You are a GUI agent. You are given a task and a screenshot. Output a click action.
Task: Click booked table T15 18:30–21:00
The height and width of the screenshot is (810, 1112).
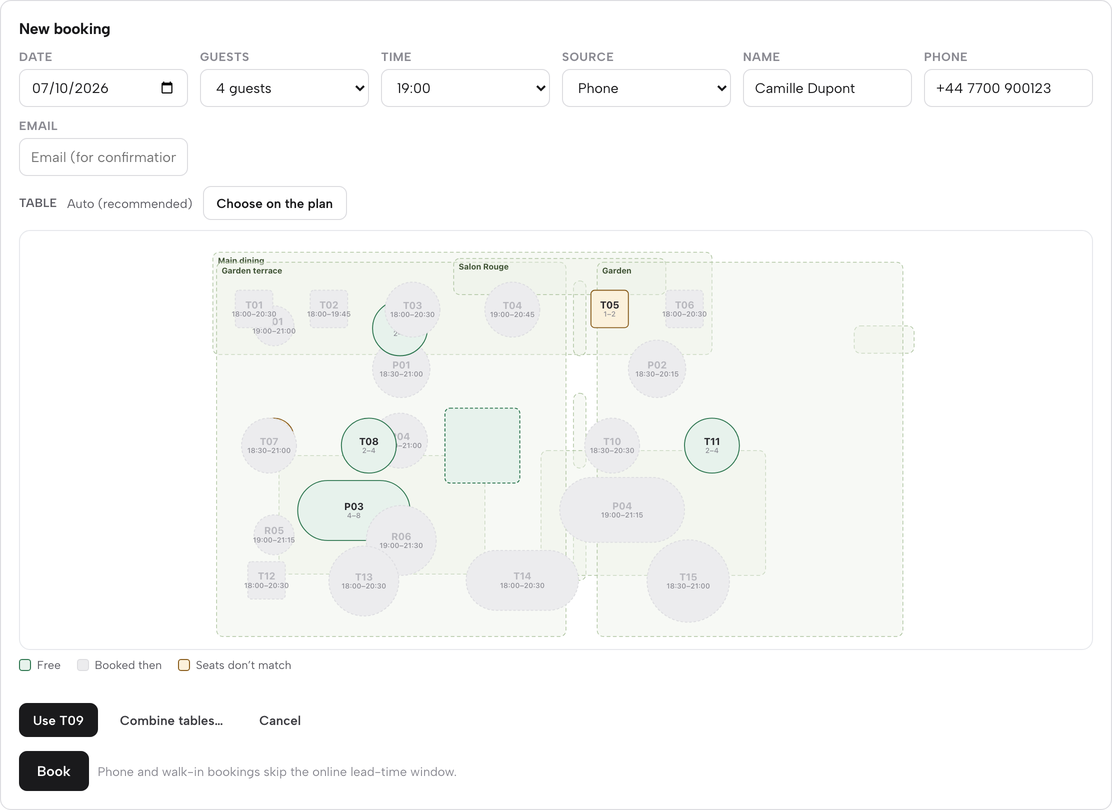tap(688, 581)
